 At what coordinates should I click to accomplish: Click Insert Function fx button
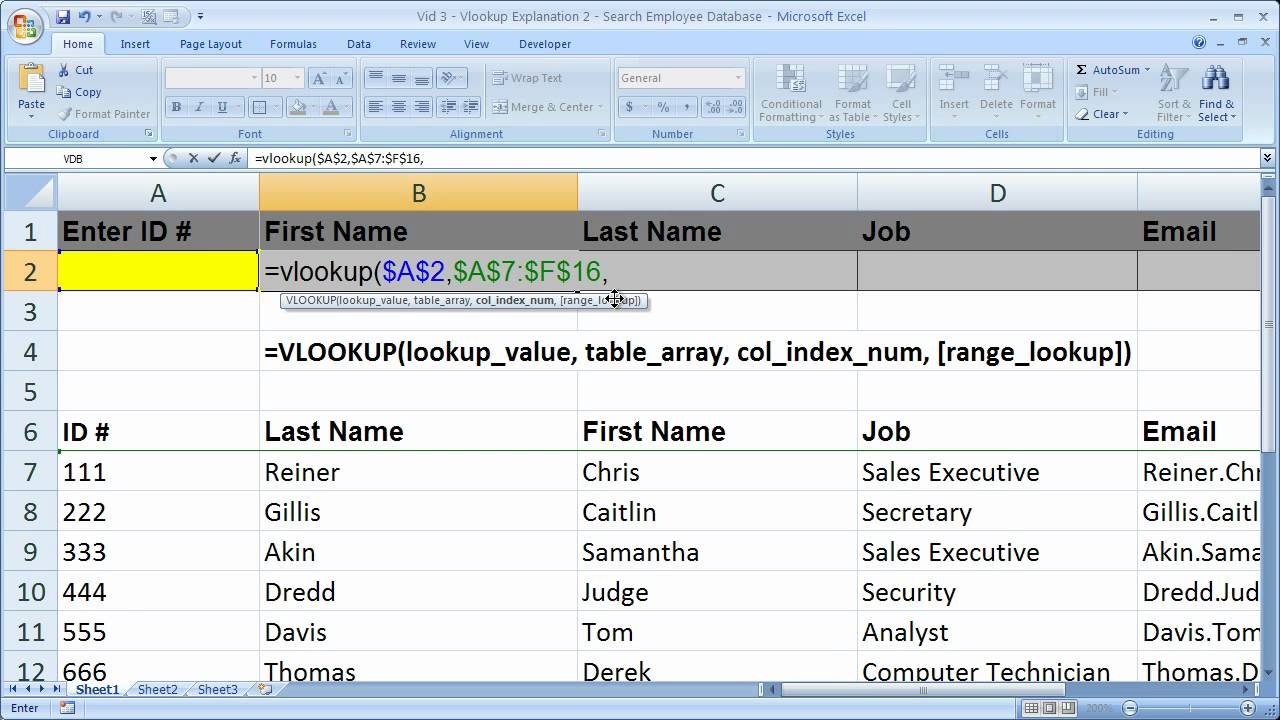[235, 158]
